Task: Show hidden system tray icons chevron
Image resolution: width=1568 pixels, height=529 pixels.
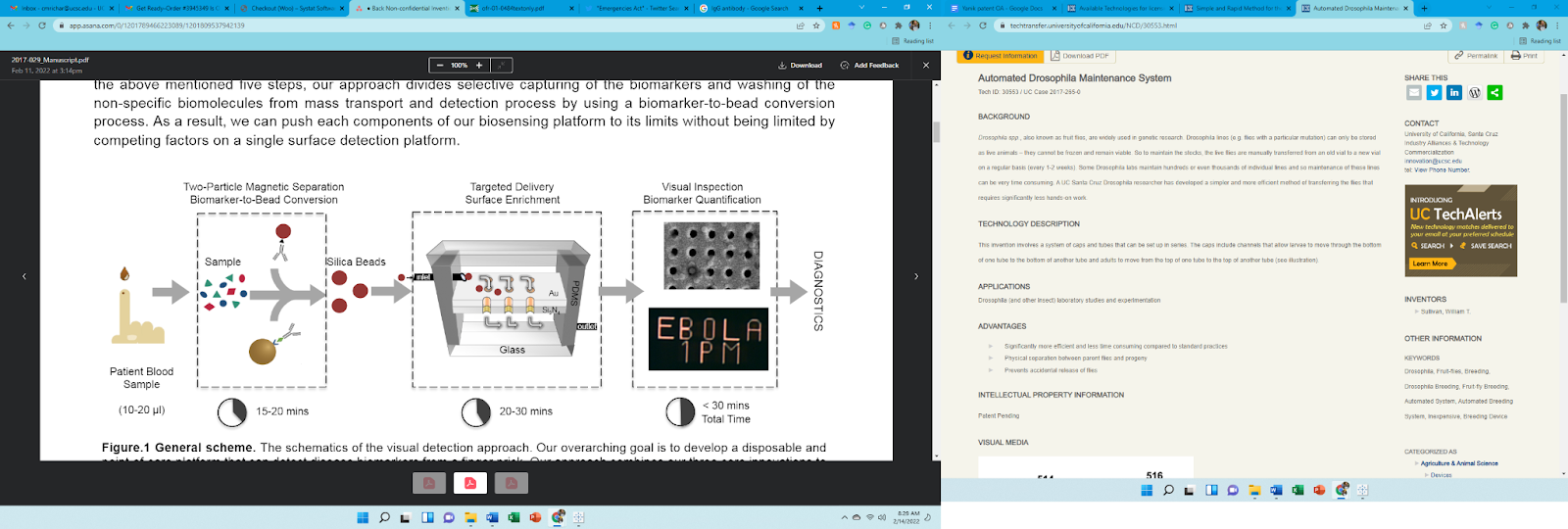Action: [x=845, y=517]
